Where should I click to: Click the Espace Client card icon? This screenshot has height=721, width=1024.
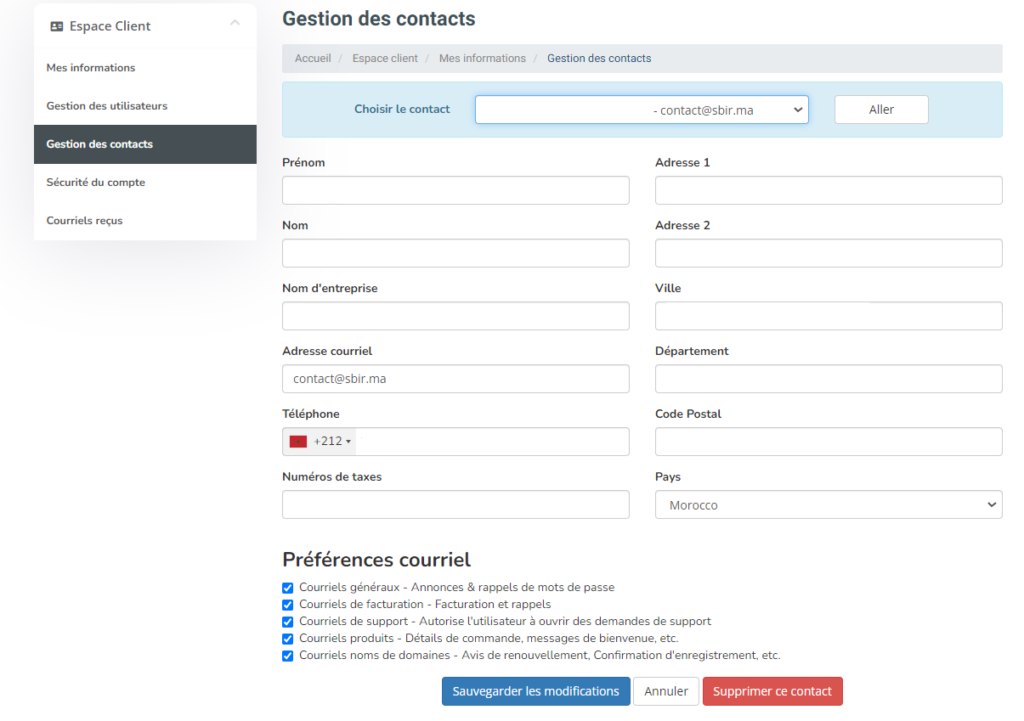[57, 27]
